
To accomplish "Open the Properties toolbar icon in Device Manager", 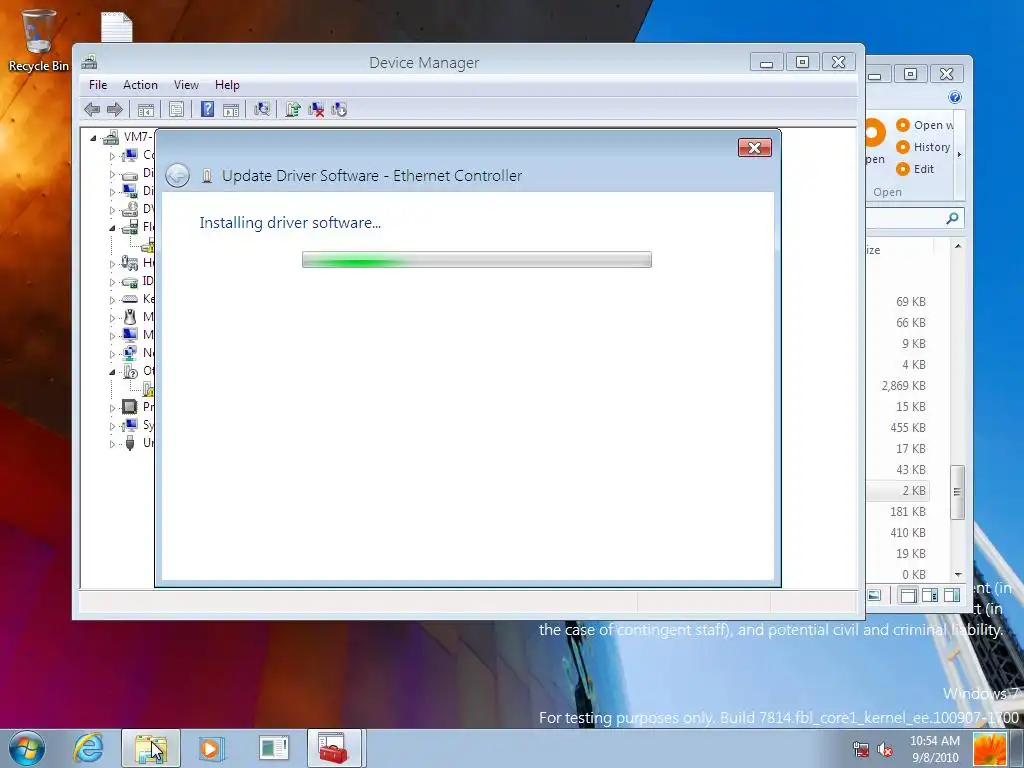I will tap(176, 110).
